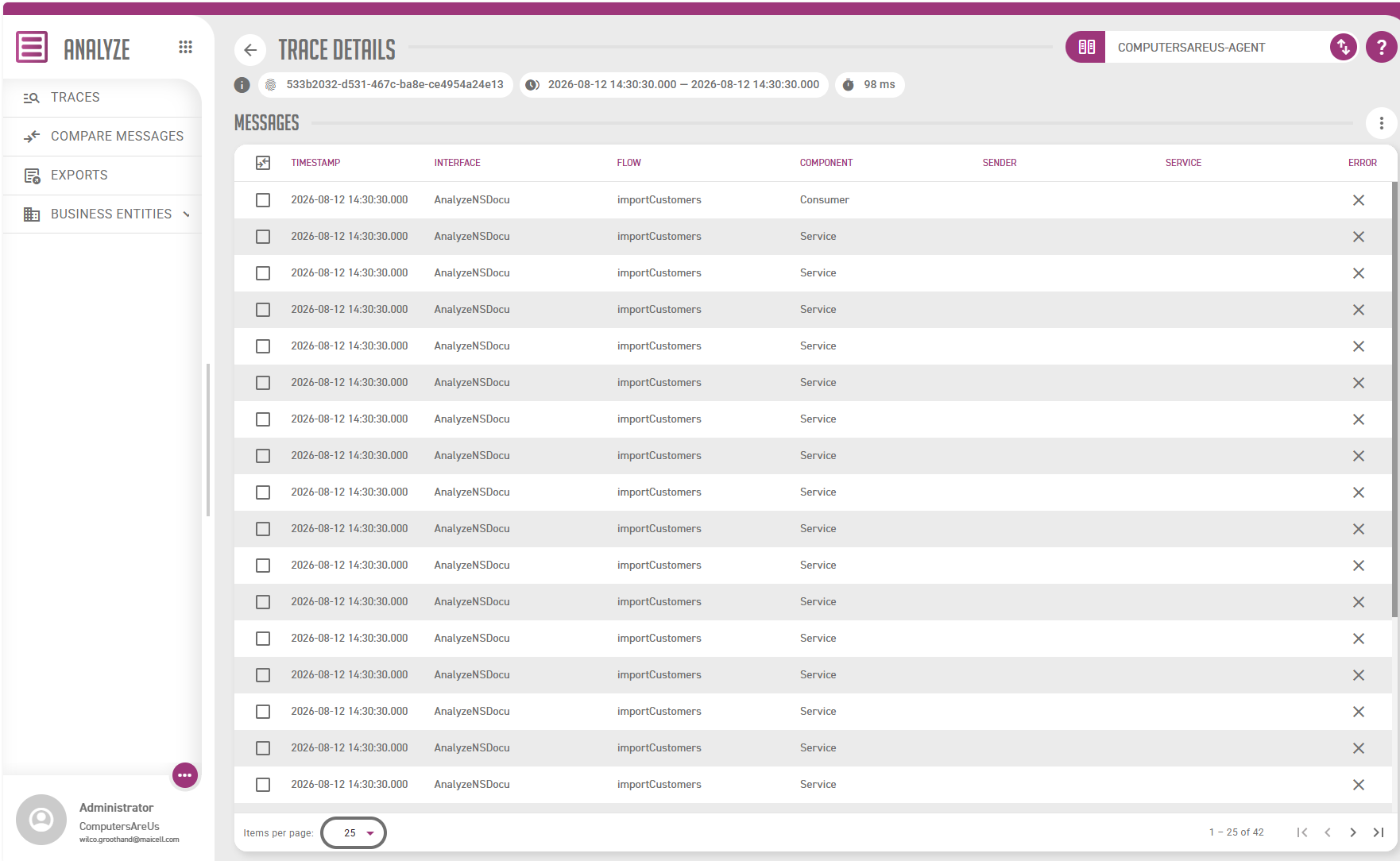
Task: Click the clock time range icon
Action: click(x=532, y=85)
